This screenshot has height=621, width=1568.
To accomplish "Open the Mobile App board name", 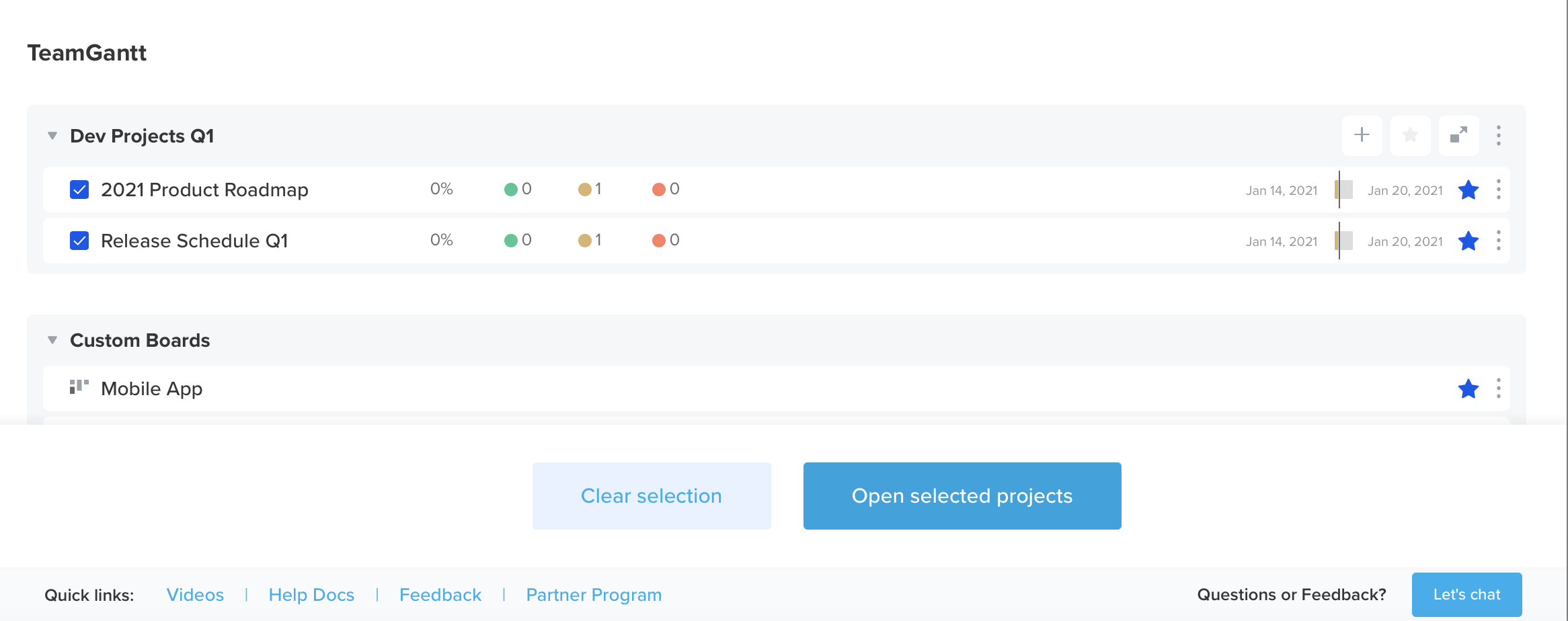I will (x=151, y=389).
